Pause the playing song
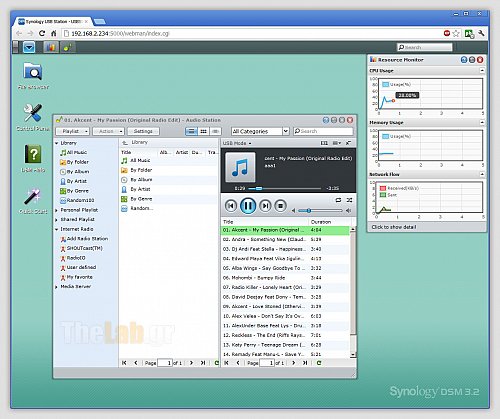 click(x=248, y=206)
